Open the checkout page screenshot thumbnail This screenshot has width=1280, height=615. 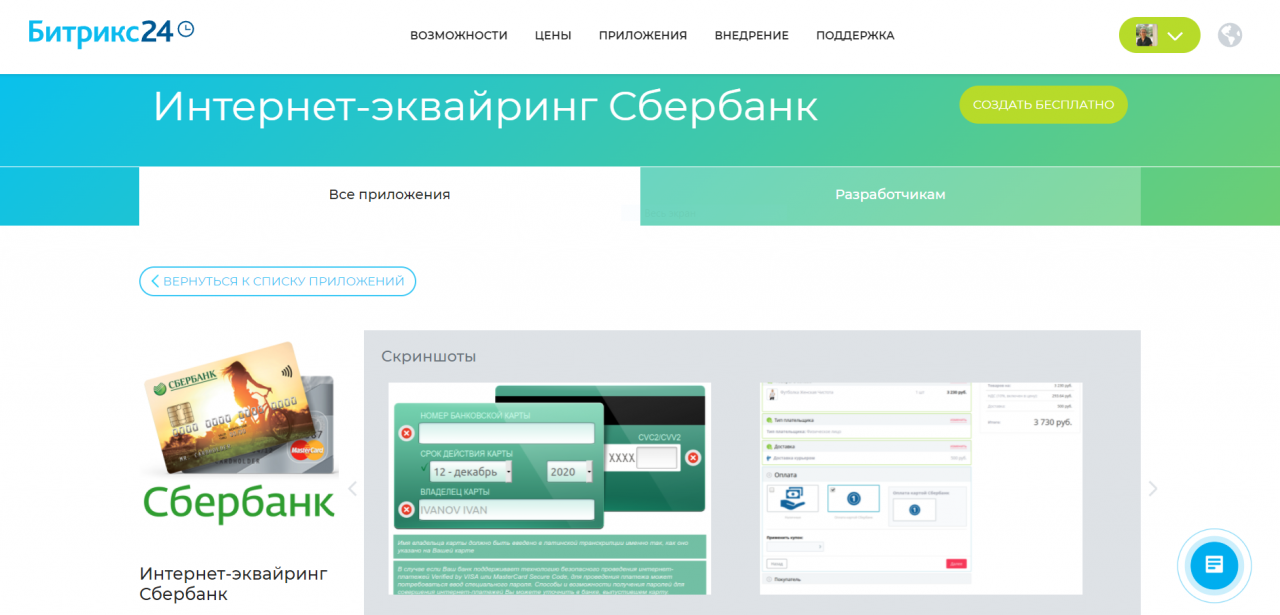(920, 488)
